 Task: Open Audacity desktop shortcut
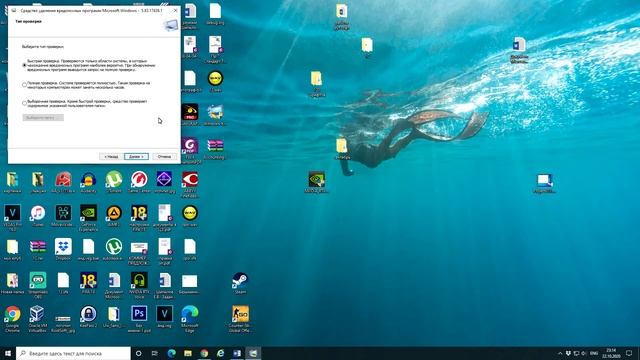click(x=88, y=182)
